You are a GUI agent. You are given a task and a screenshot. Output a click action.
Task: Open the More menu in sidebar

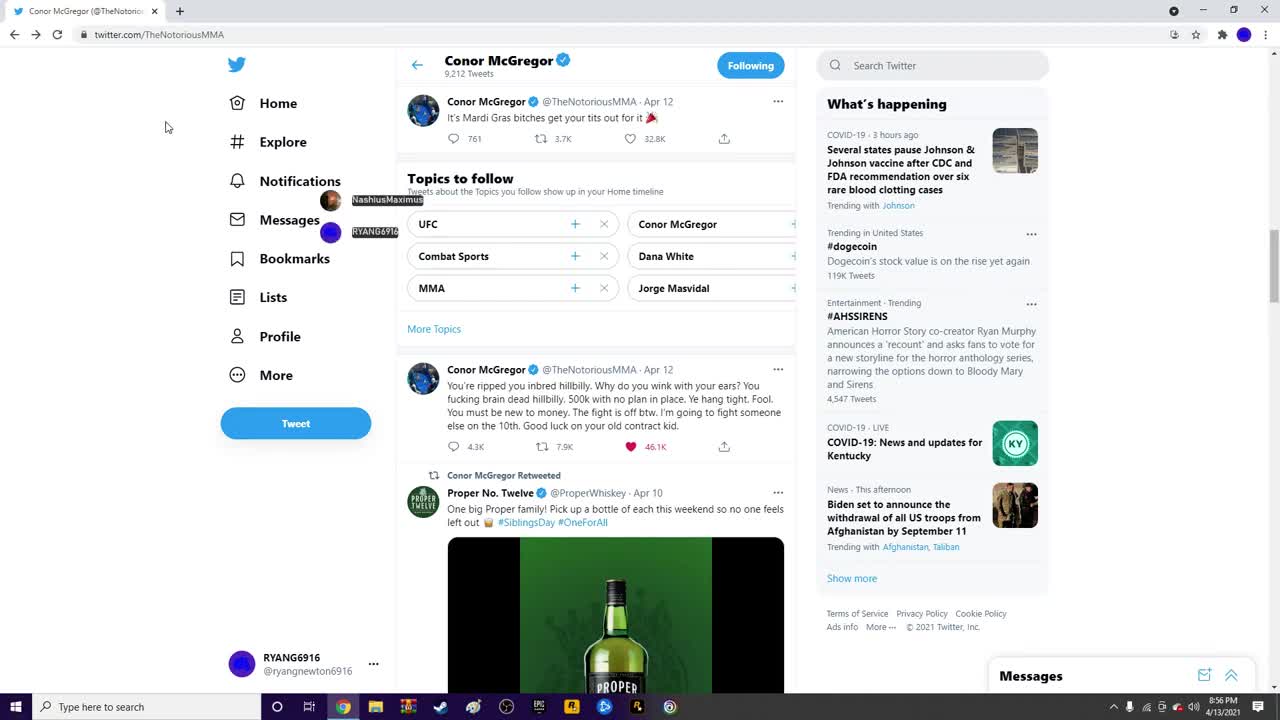pos(261,375)
